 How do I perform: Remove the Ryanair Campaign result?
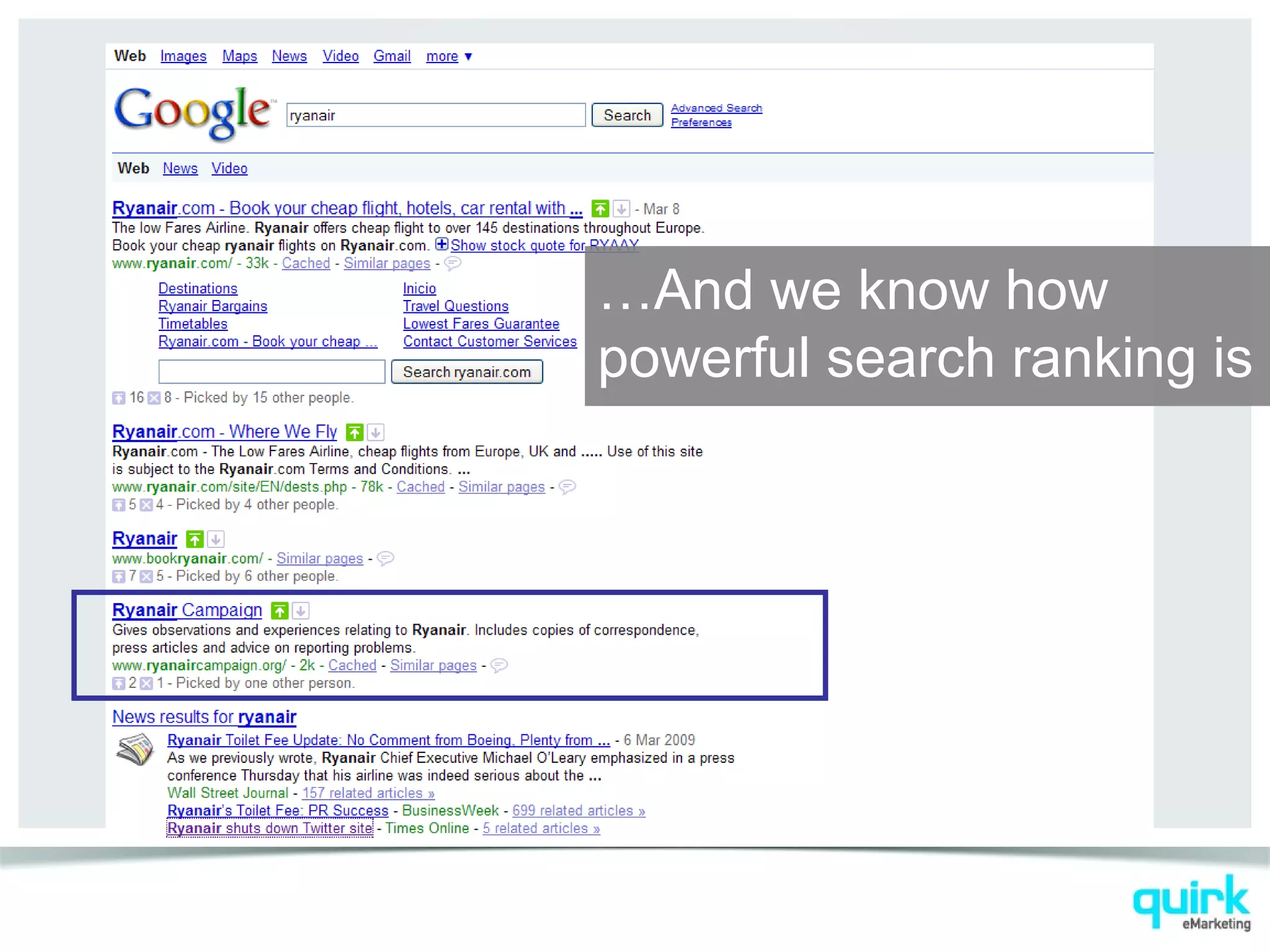pyautogui.click(x=301, y=611)
